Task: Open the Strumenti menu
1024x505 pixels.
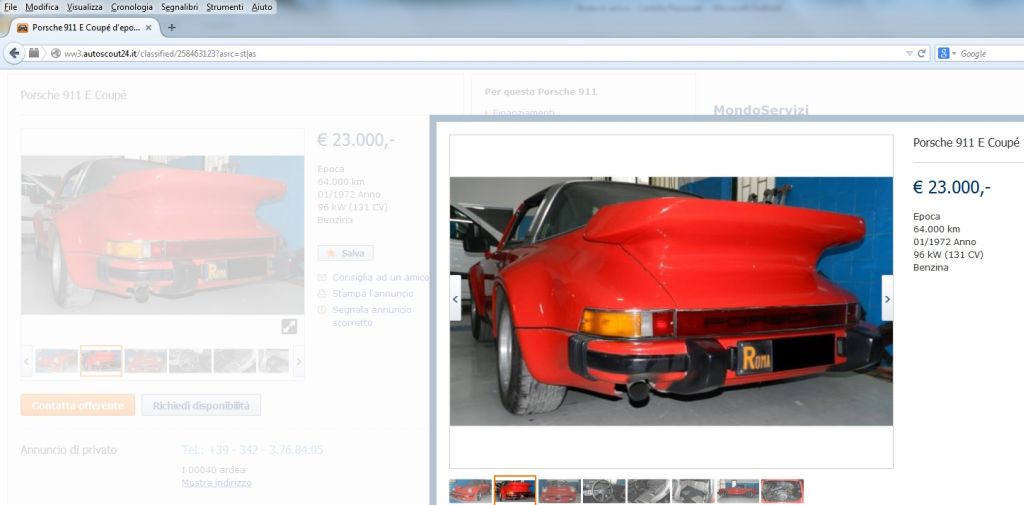Action: (225, 7)
